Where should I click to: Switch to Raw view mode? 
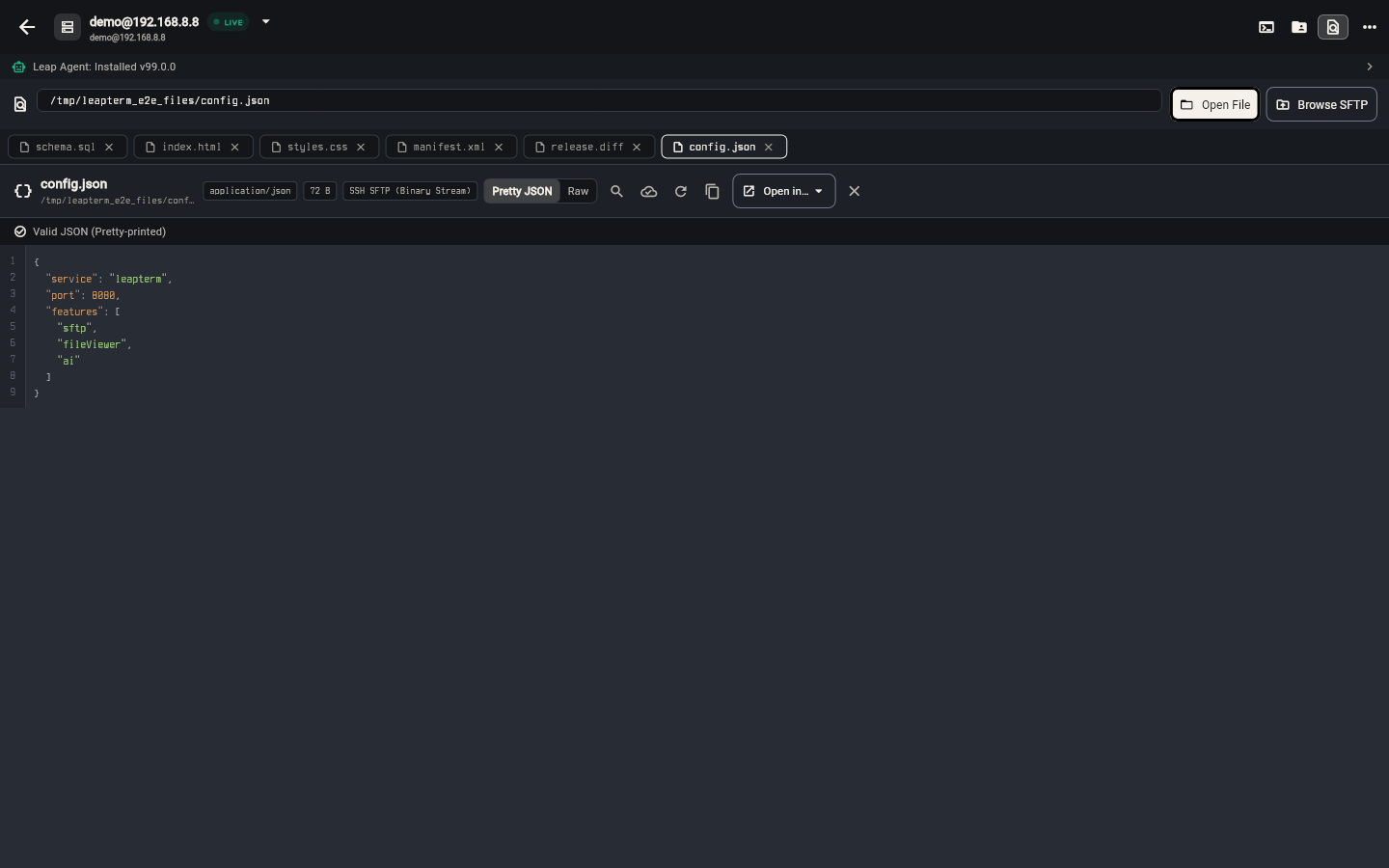coord(578,191)
